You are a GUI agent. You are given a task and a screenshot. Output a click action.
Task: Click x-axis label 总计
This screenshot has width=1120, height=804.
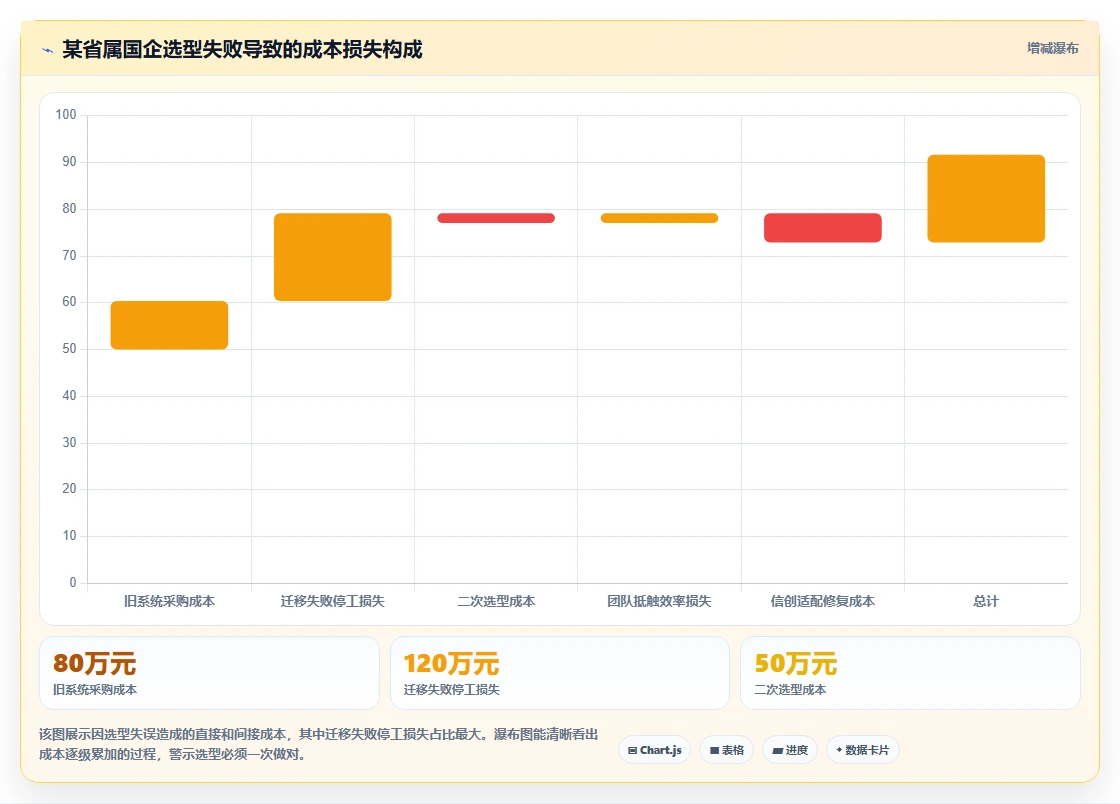[986, 601]
